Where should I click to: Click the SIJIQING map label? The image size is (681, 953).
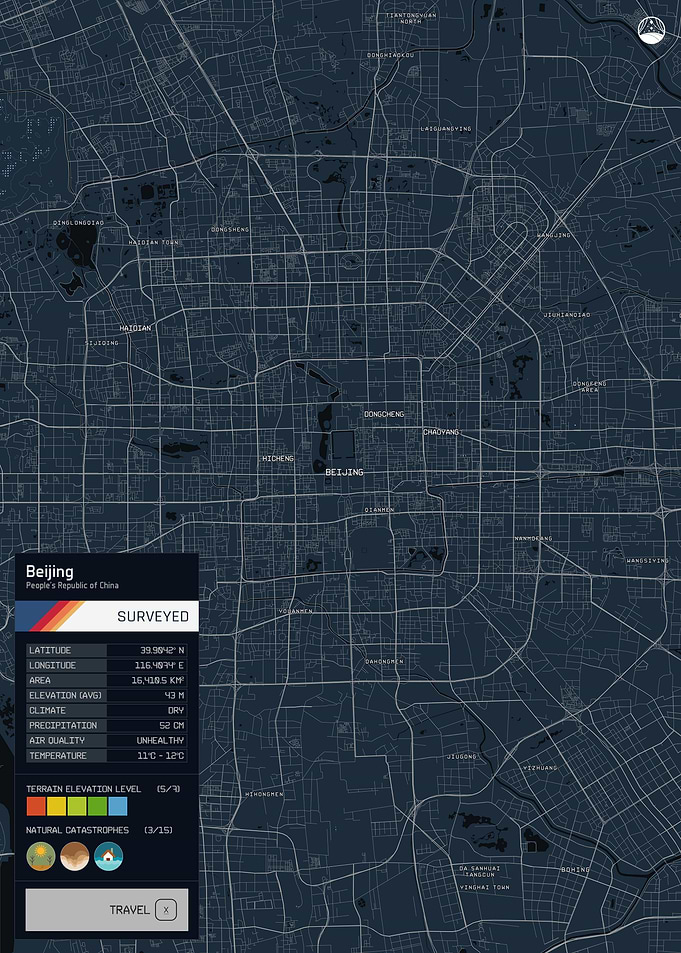[102, 343]
